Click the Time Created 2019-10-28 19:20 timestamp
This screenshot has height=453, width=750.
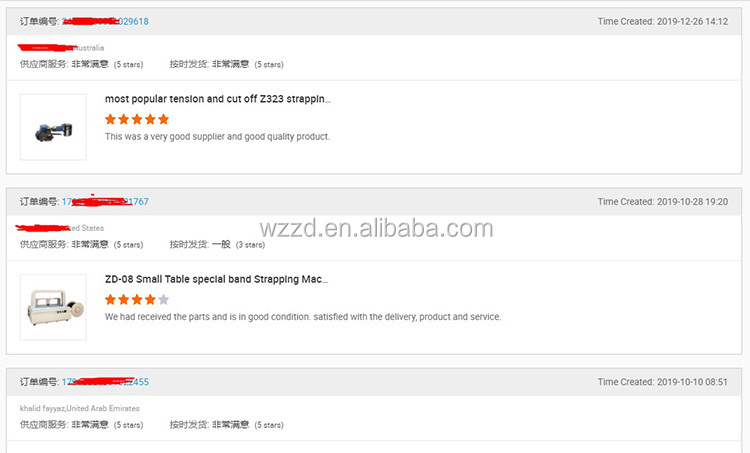(x=662, y=202)
